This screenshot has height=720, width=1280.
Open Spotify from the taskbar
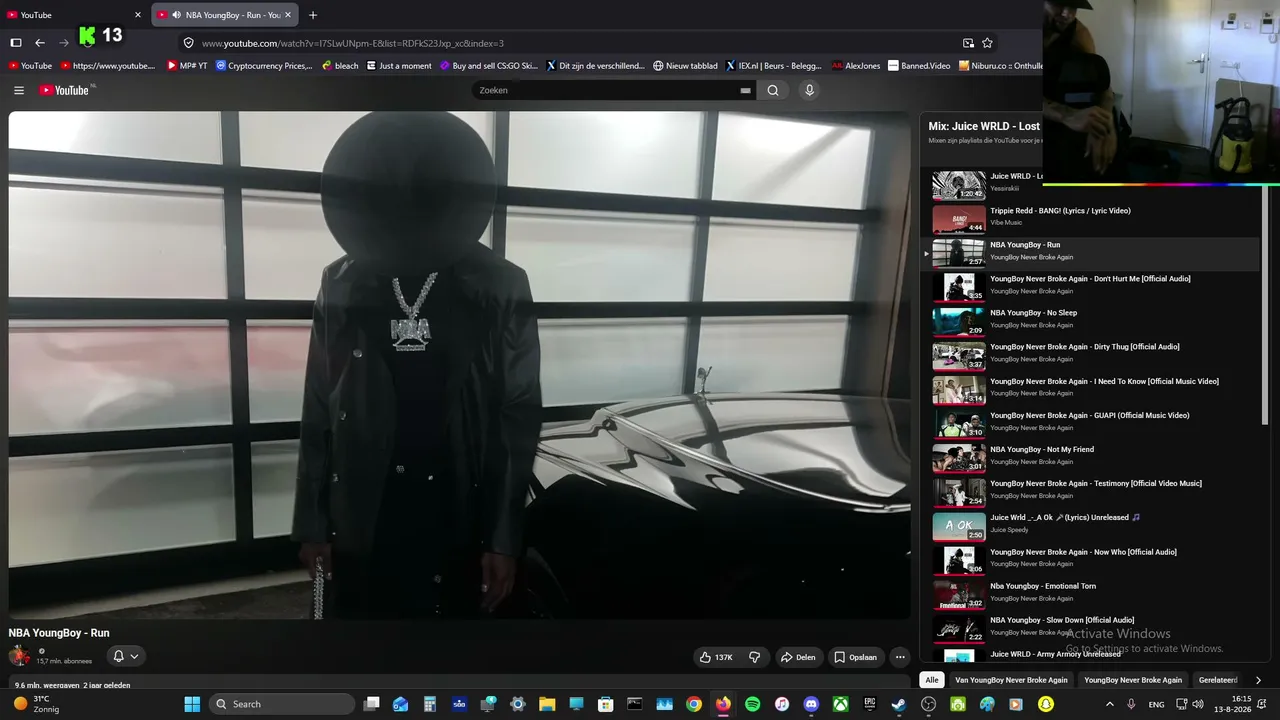tap(752, 704)
